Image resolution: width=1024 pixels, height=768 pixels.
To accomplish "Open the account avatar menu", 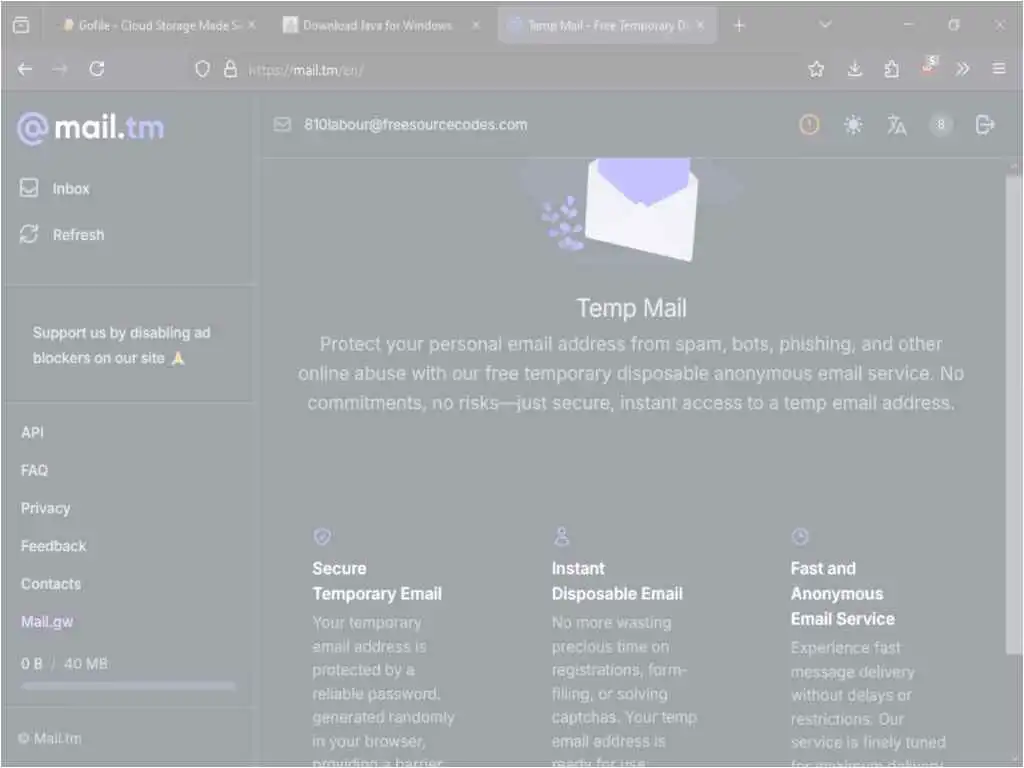I will pos(940,124).
